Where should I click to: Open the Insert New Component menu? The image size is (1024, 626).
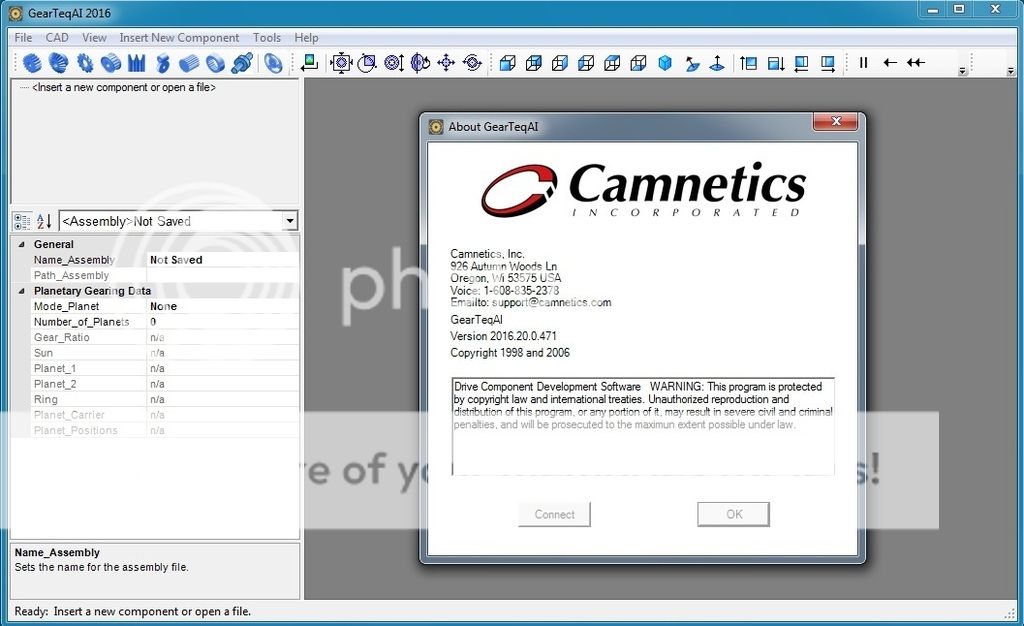click(x=179, y=38)
